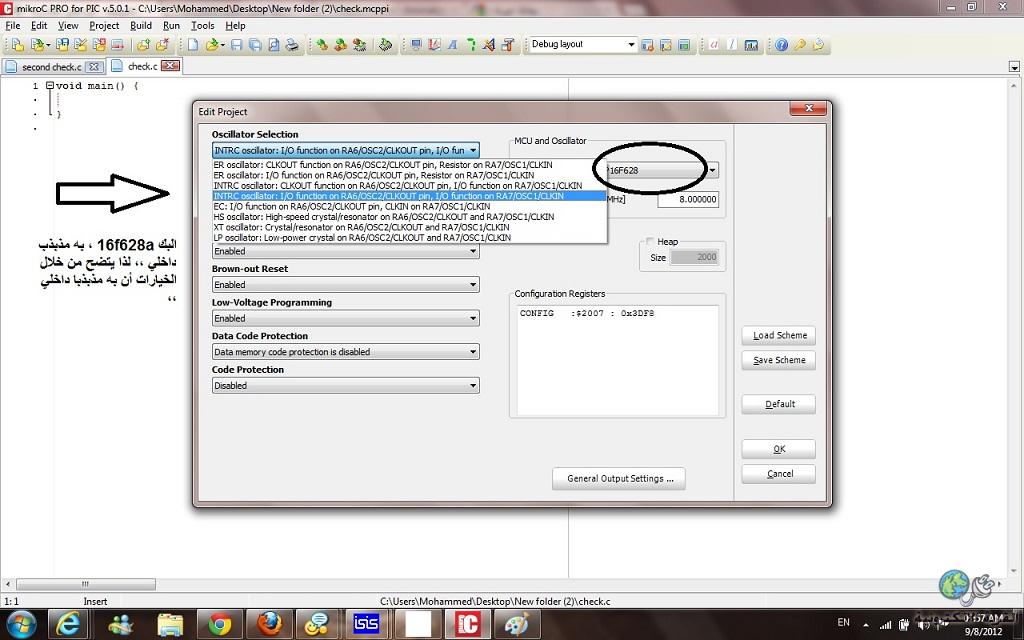Select the XT oscillator option in the list
The height and width of the screenshot is (640, 1024).
click(x=409, y=227)
